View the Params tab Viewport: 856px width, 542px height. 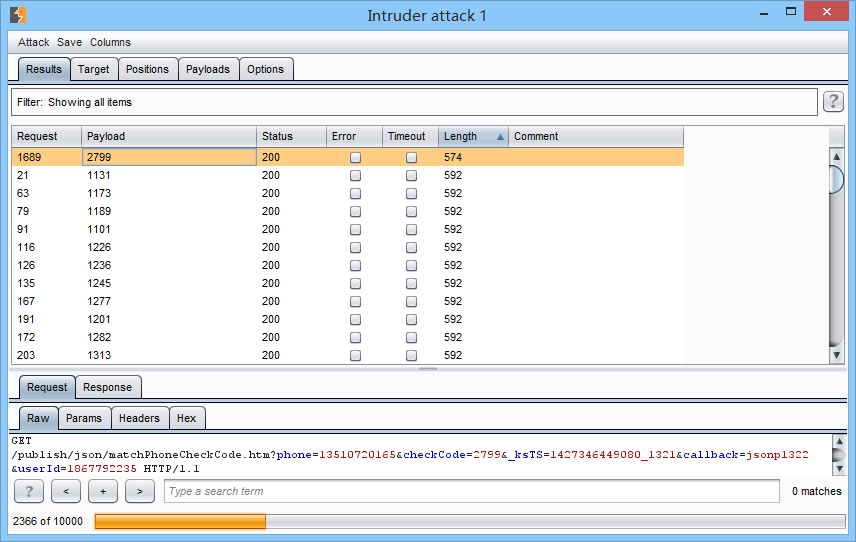(x=84, y=418)
